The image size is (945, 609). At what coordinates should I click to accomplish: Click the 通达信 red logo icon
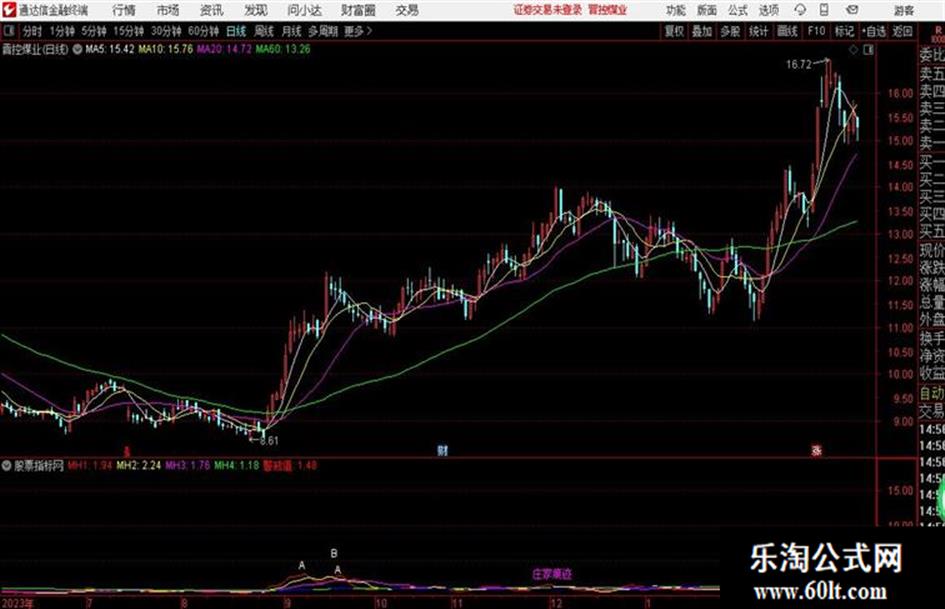tap(9, 10)
